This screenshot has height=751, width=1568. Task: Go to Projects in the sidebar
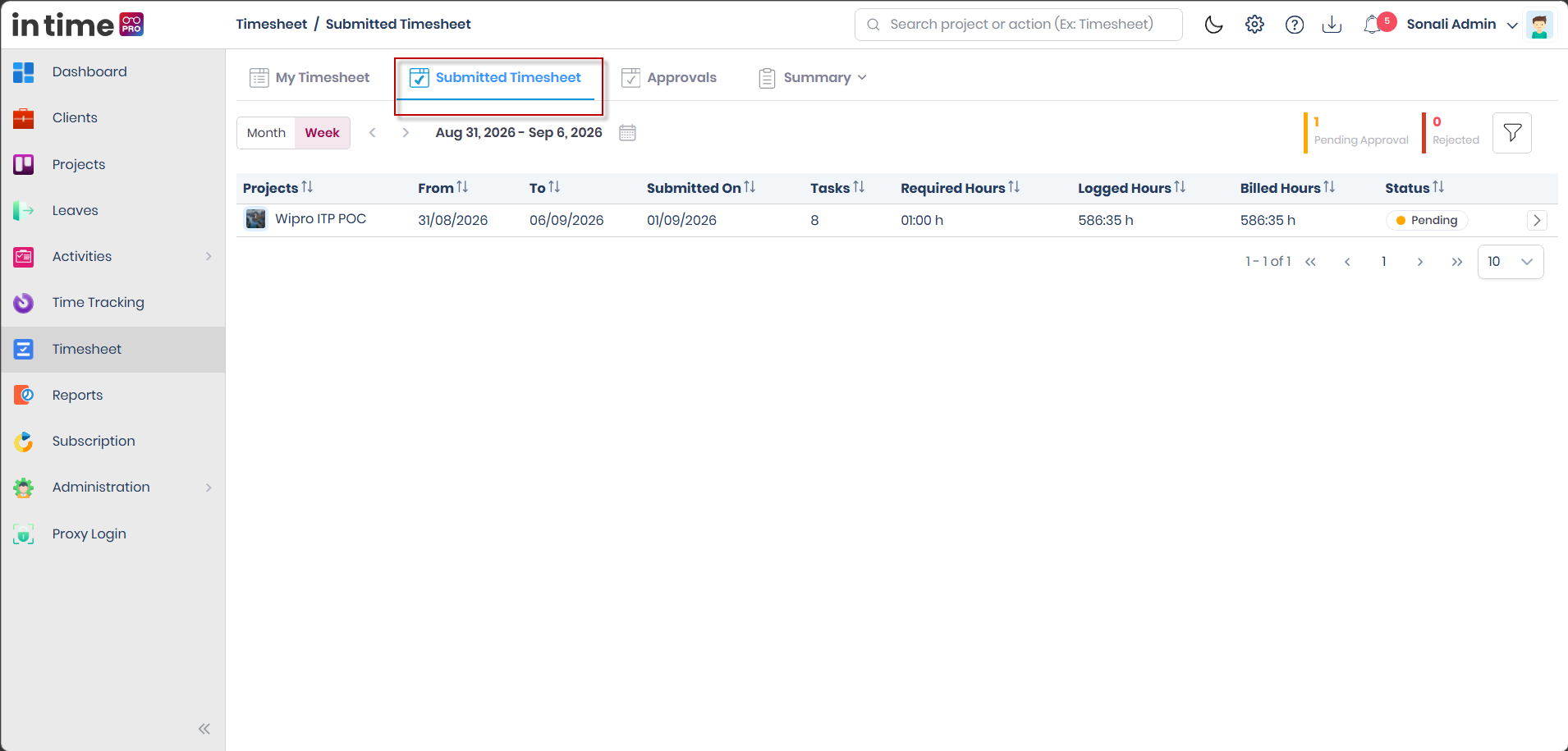pos(112,164)
